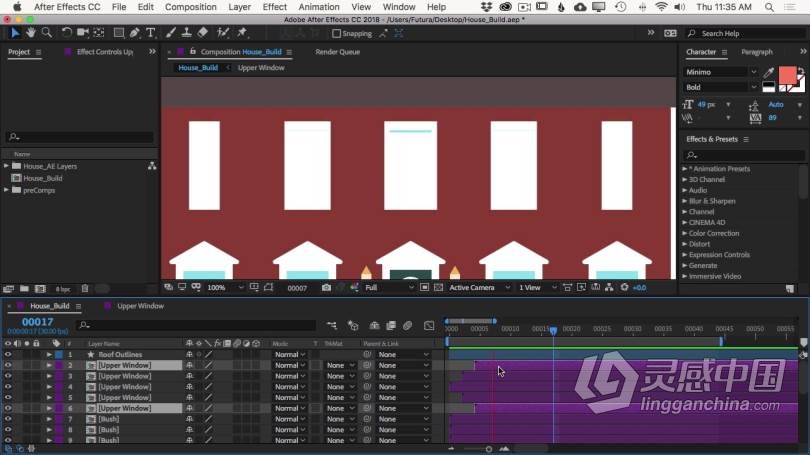Switch to the Render Queue tab
This screenshot has height=455, width=810.
coord(337,52)
